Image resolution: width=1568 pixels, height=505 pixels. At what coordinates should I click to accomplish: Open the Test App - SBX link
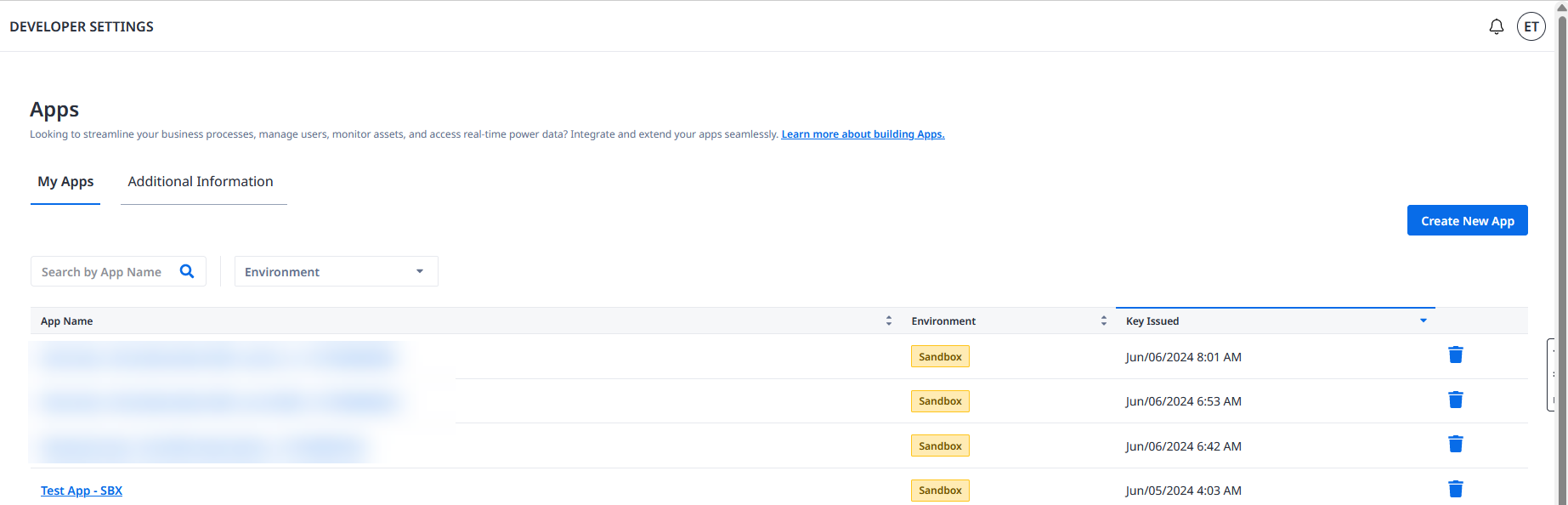(x=82, y=491)
